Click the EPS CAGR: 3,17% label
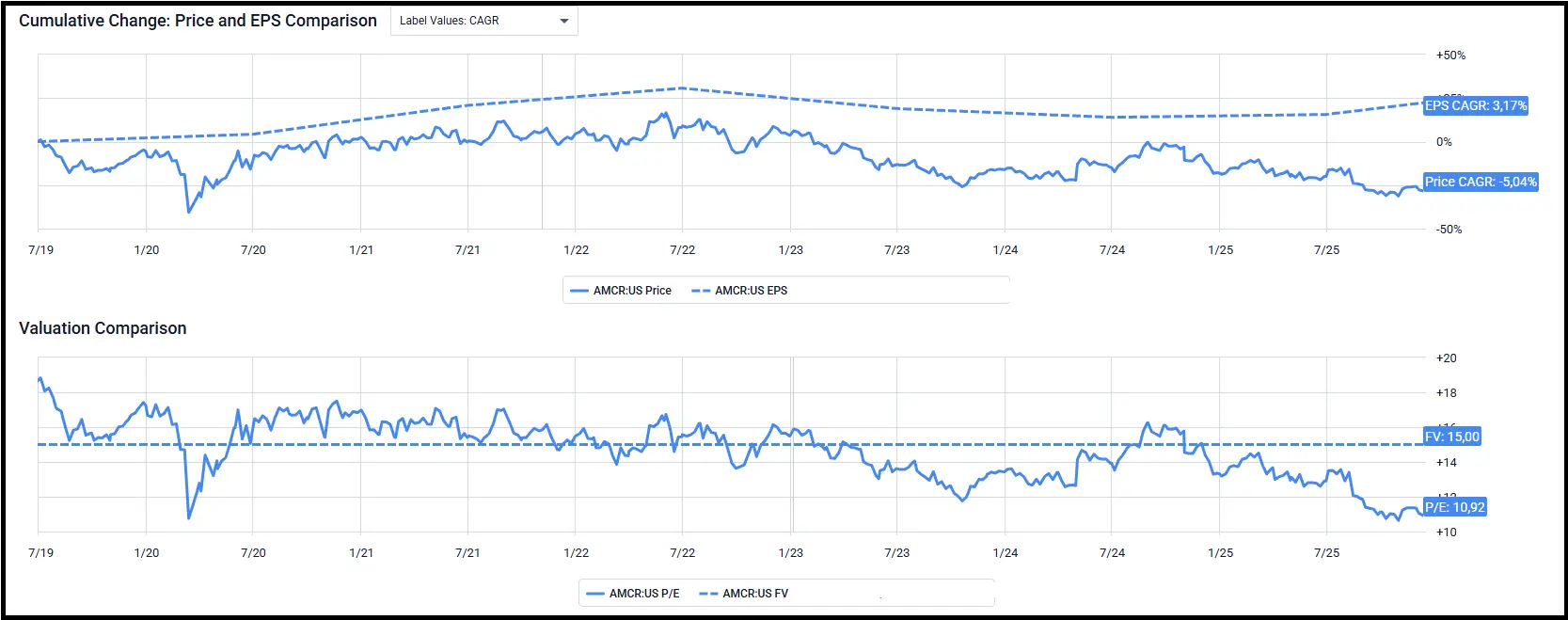 [x=1475, y=105]
